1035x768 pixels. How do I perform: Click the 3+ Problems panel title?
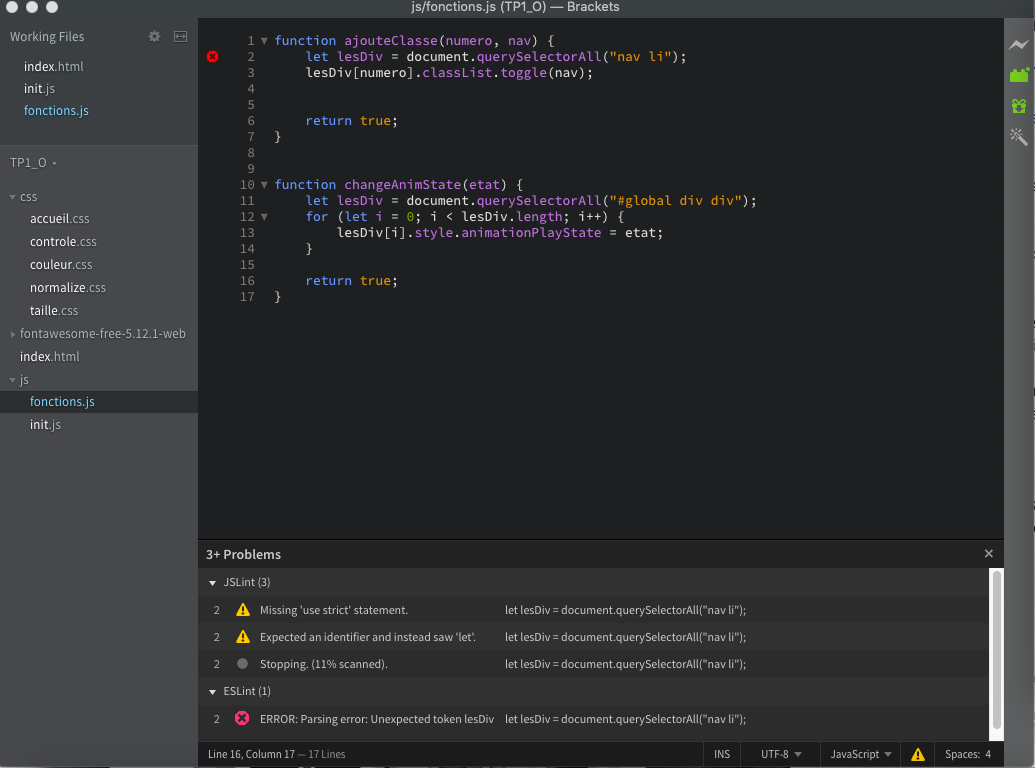tap(244, 554)
